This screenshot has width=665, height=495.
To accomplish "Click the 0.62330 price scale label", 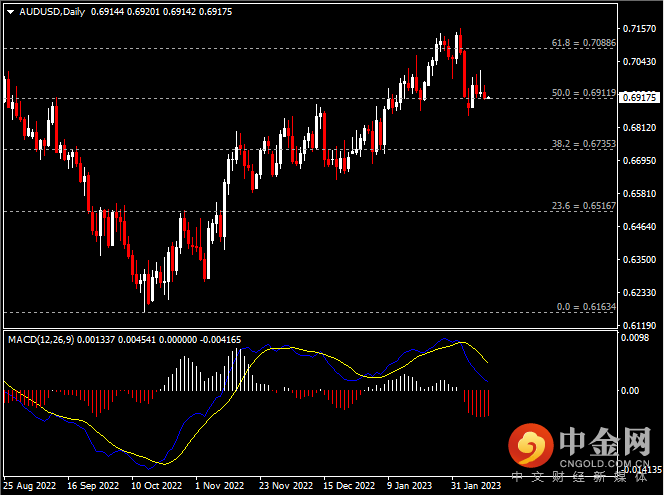I will point(639,293).
